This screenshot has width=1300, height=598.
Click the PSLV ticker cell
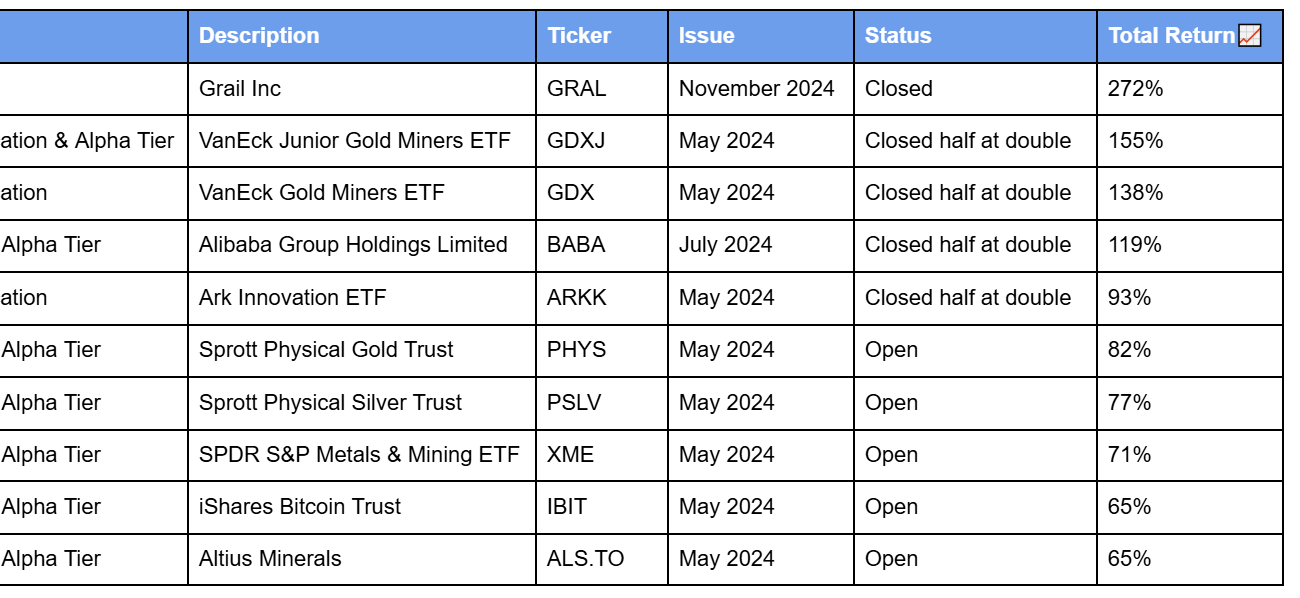coord(602,403)
